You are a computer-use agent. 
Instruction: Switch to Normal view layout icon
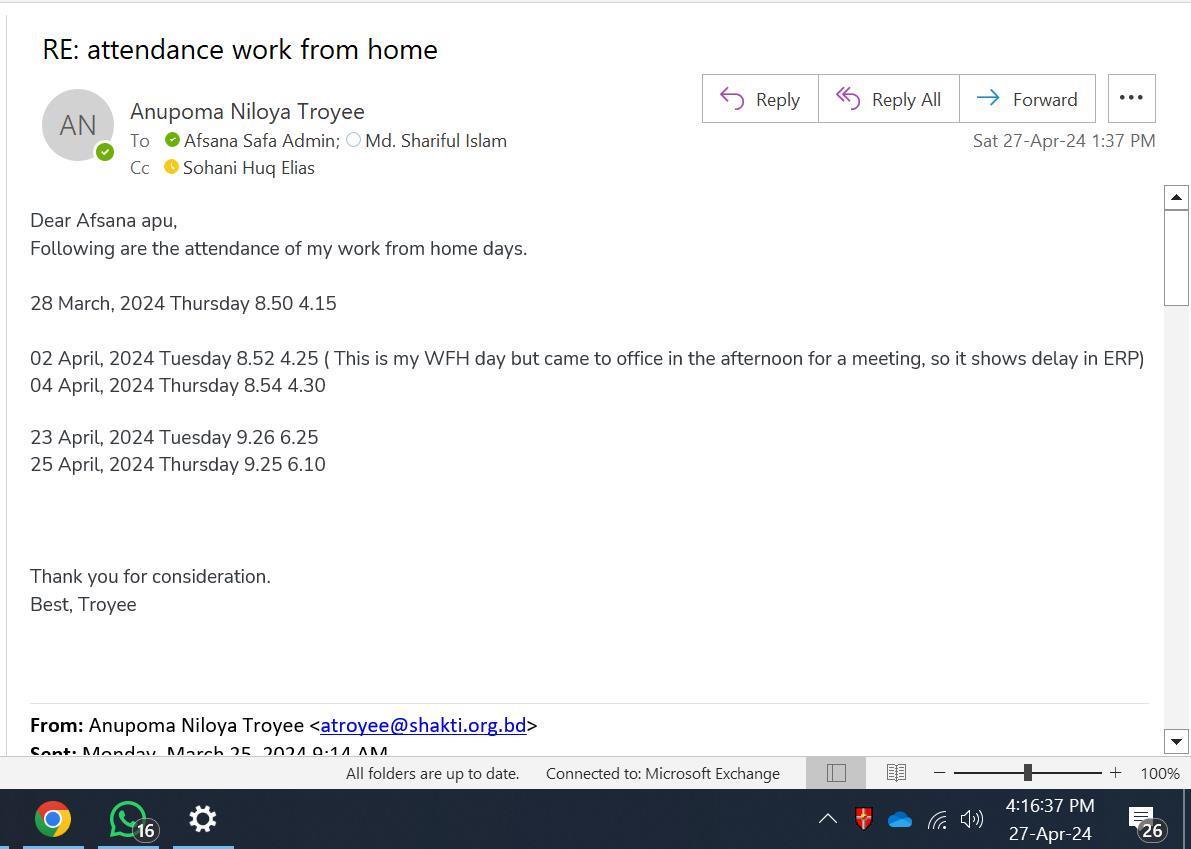836,773
